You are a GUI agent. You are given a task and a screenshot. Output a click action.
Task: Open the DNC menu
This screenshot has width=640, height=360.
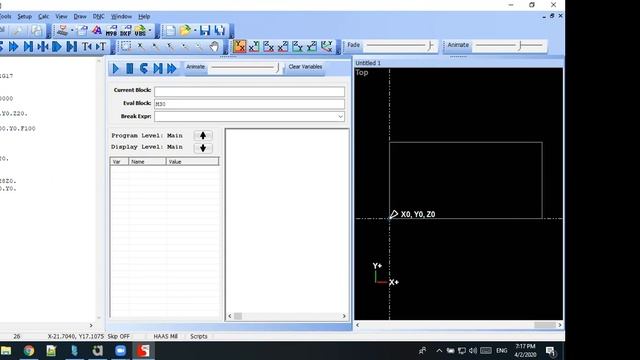tap(98, 16)
